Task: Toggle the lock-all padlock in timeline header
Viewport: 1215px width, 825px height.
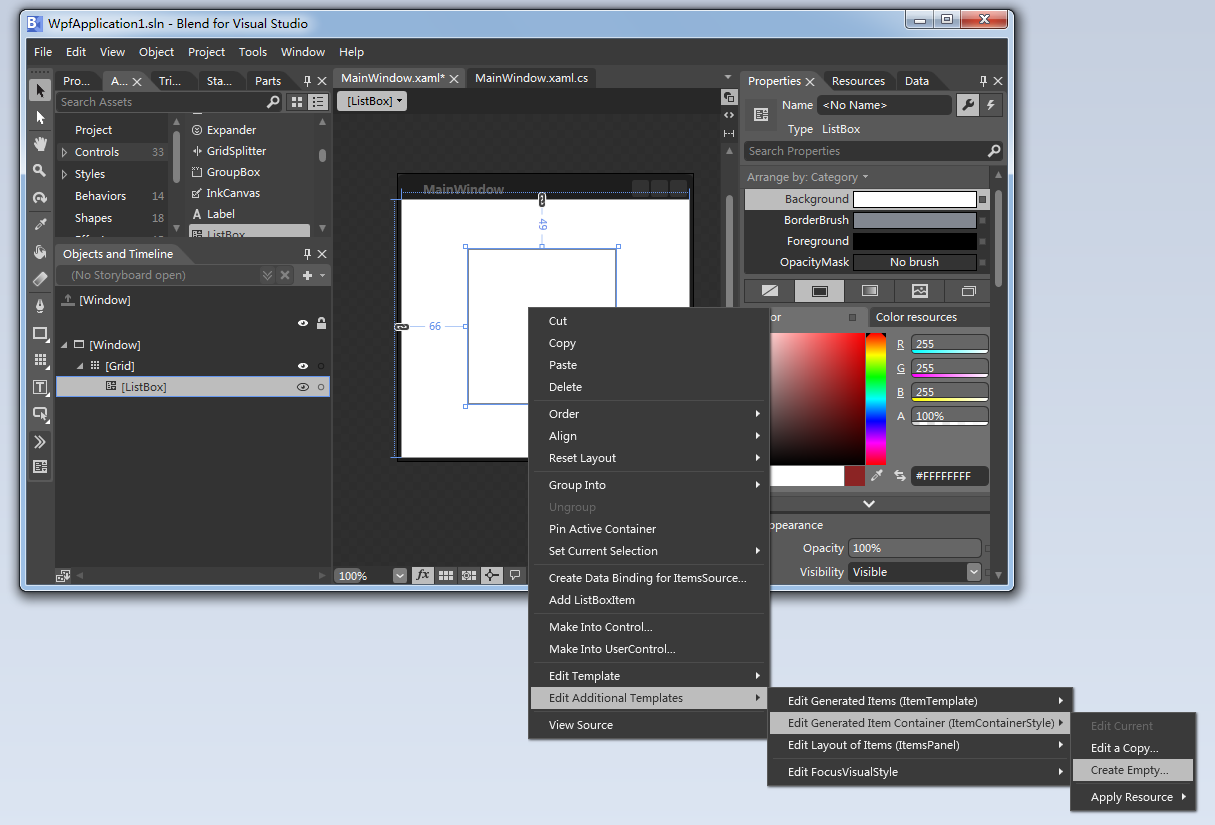Action: pos(321,323)
